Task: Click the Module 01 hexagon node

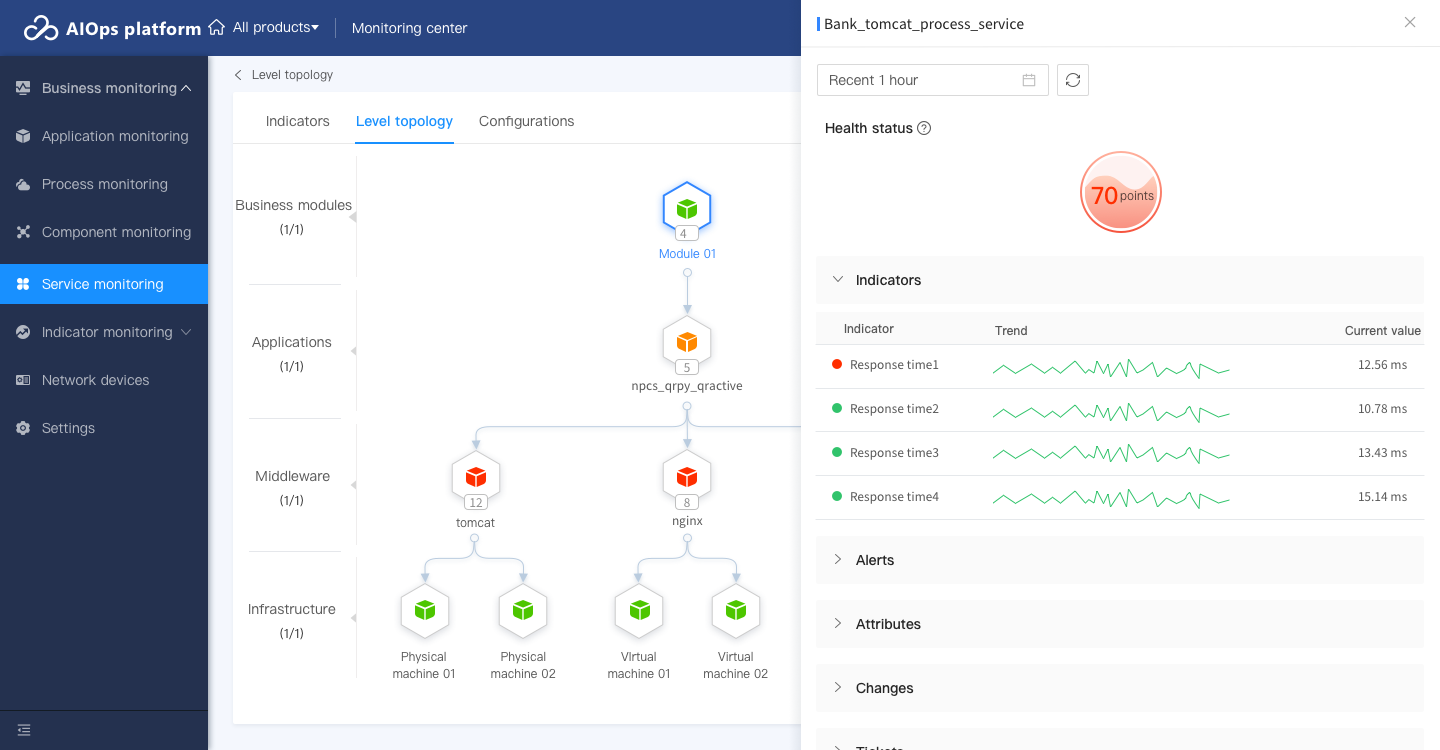Action: click(x=687, y=209)
